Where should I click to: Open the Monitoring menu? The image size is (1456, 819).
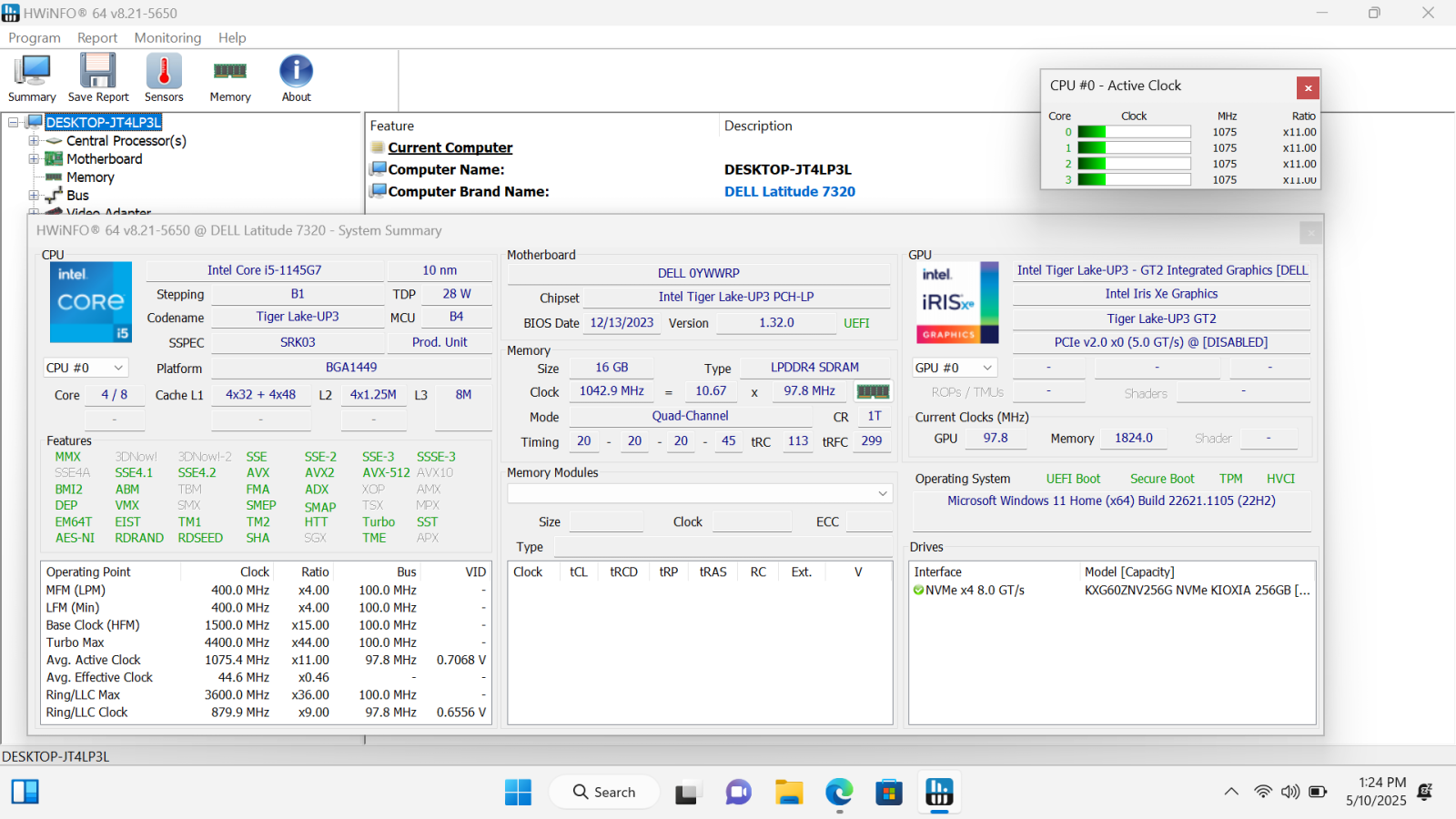(x=167, y=38)
